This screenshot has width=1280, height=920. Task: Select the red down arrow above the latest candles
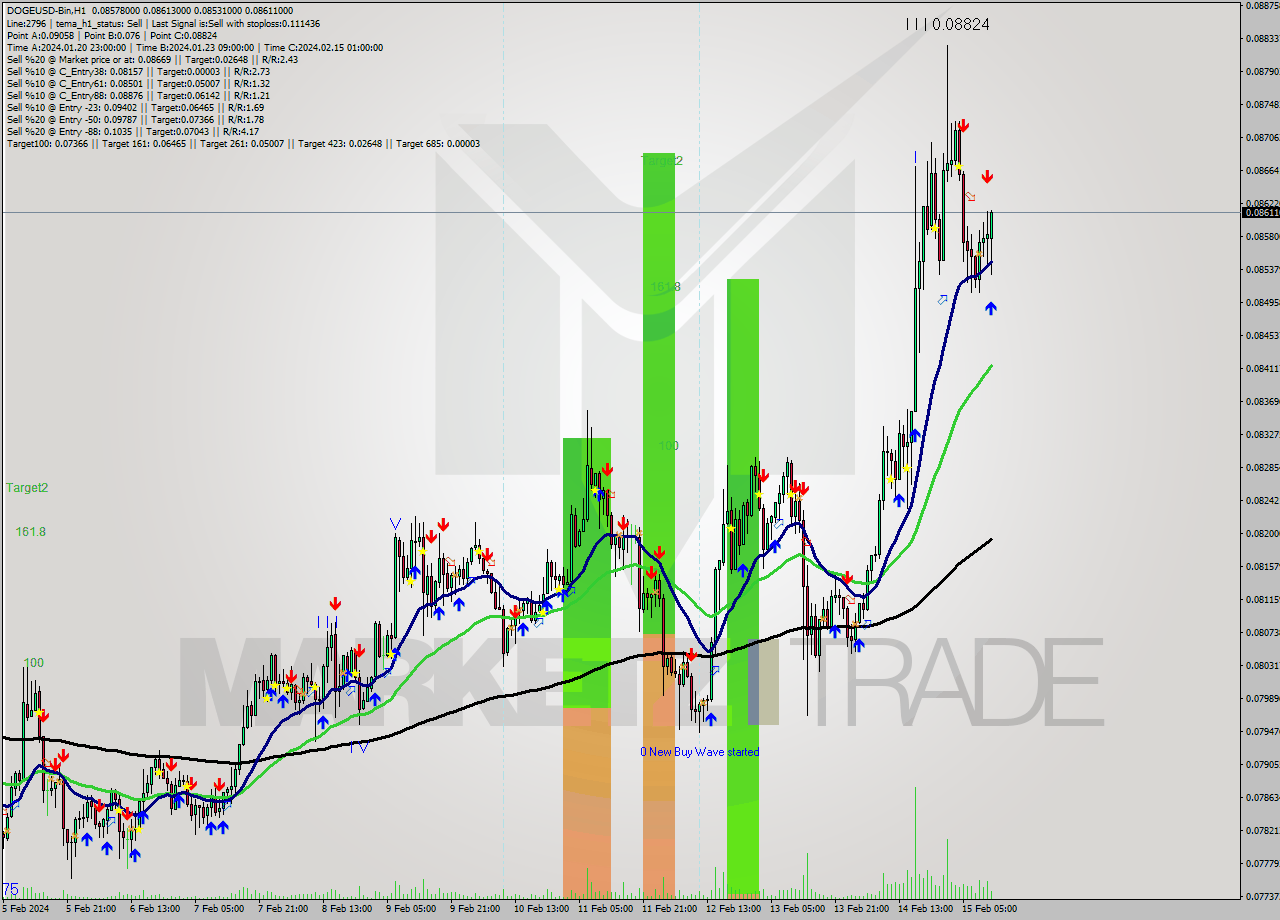pos(987,177)
